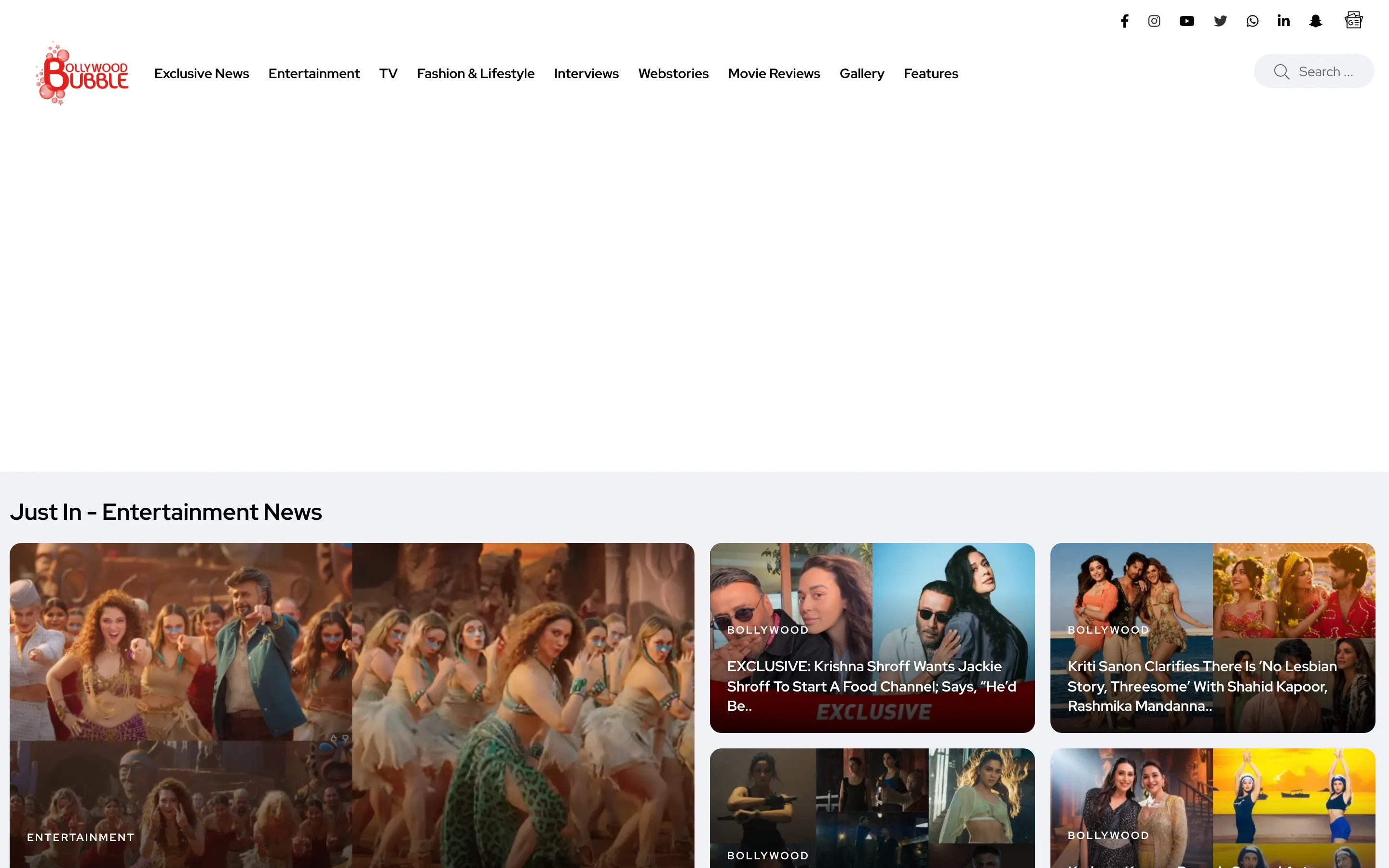Click the Bollywood Bubble logo
Screen dimensions: 1389x868
tap(82, 73)
